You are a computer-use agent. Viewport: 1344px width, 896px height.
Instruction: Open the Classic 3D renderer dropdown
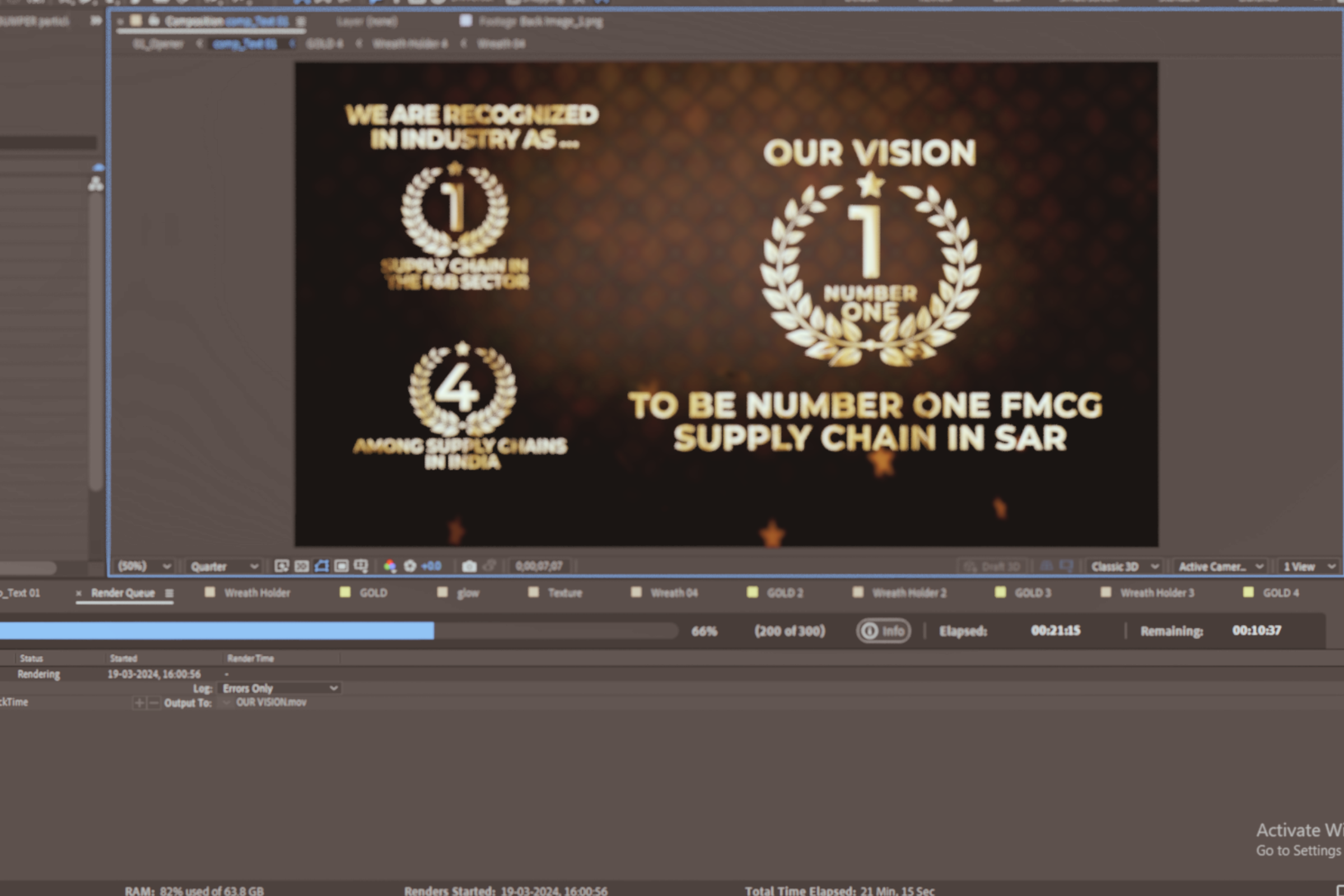(x=1124, y=566)
